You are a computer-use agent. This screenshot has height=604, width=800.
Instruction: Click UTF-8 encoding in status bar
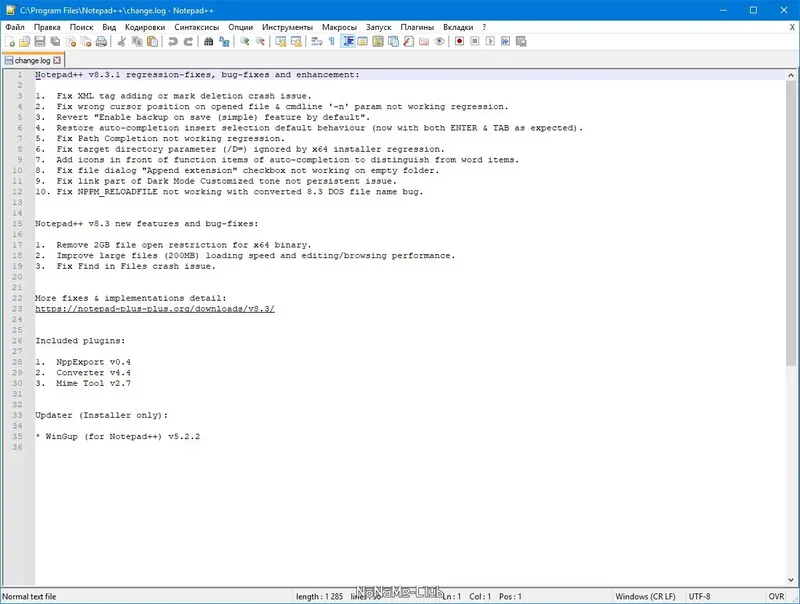(699, 596)
